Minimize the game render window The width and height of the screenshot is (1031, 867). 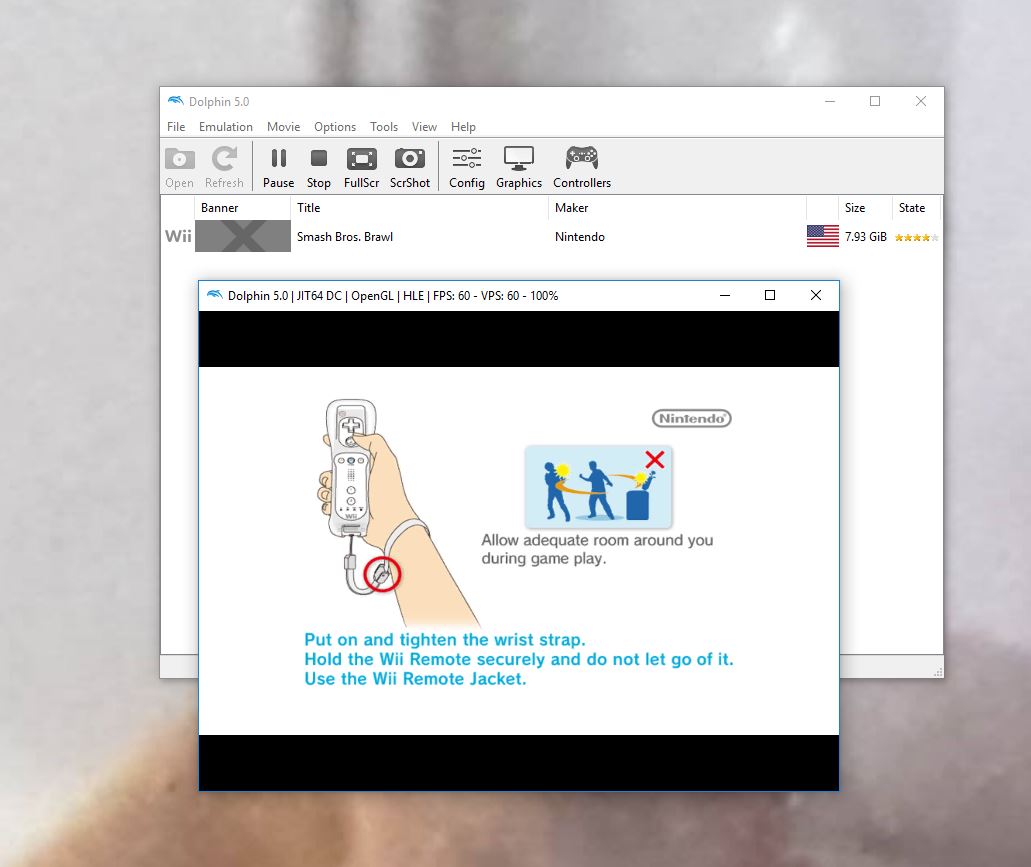click(725, 296)
